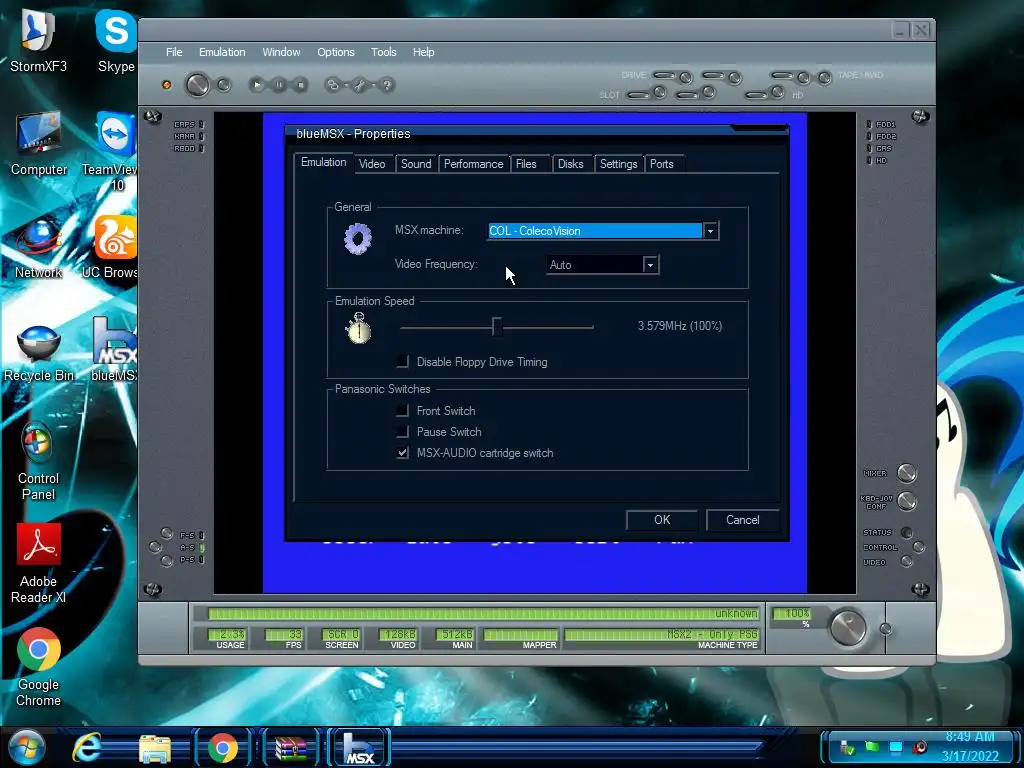Expand the MSX machine dropdown arrow
The height and width of the screenshot is (768, 1024).
click(711, 231)
